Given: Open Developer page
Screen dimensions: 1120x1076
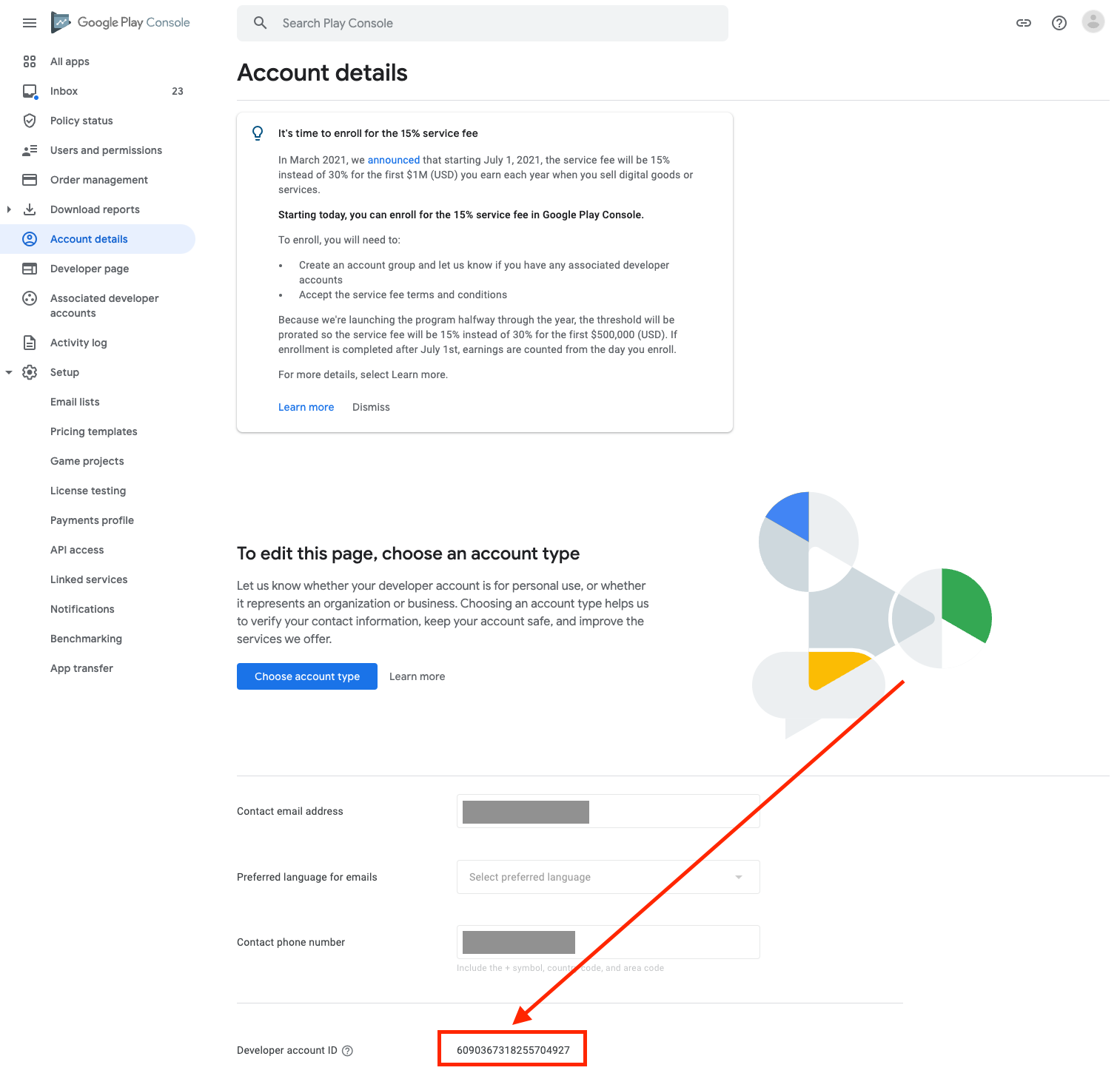Looking at the screenshot, I should pyautogui.click(x=90, y=269).
